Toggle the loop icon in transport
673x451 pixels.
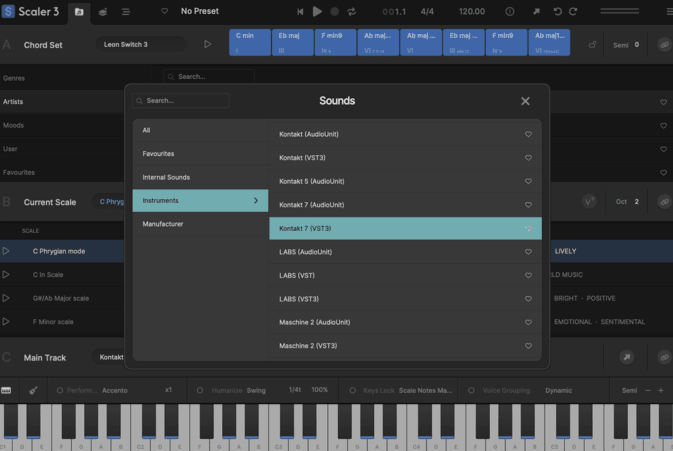click(352, 12)
